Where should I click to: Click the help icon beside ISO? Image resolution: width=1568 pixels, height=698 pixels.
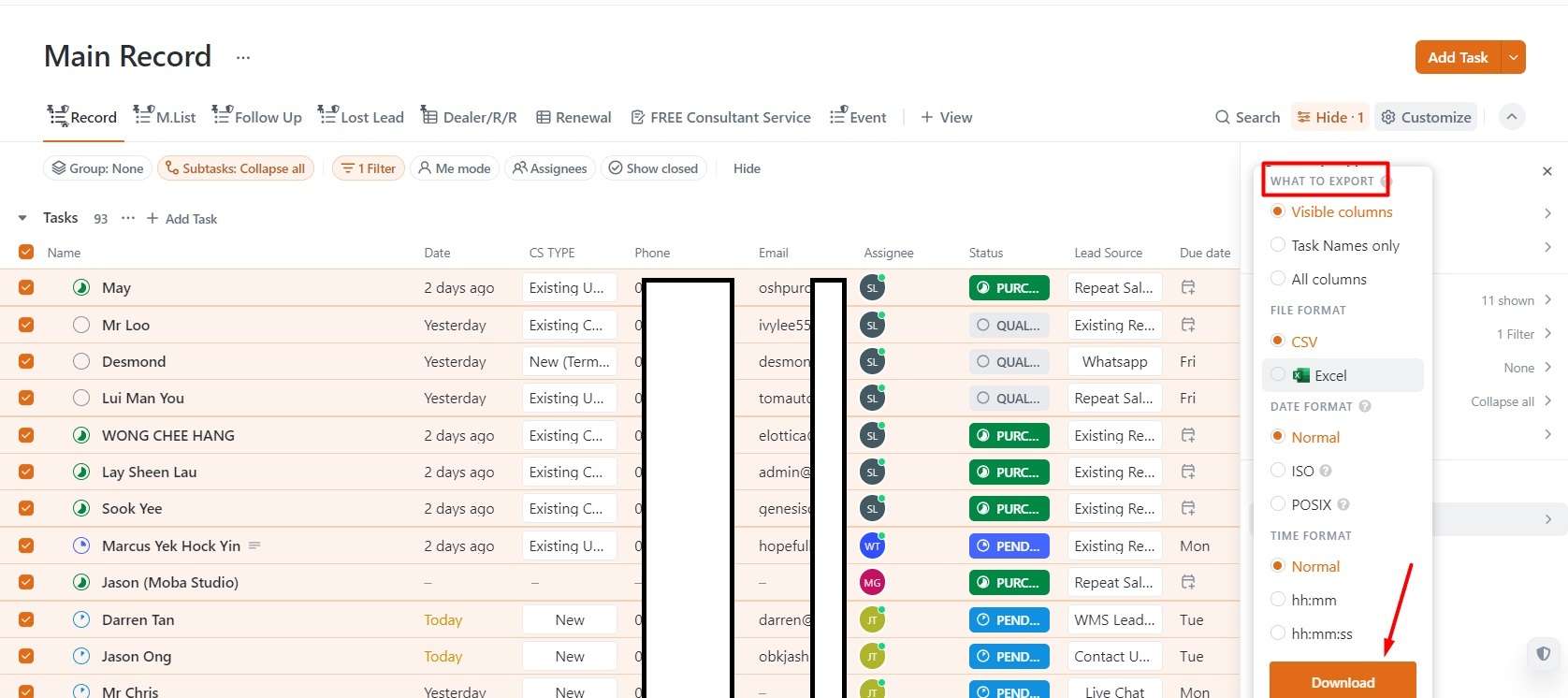click(1326, 471)
